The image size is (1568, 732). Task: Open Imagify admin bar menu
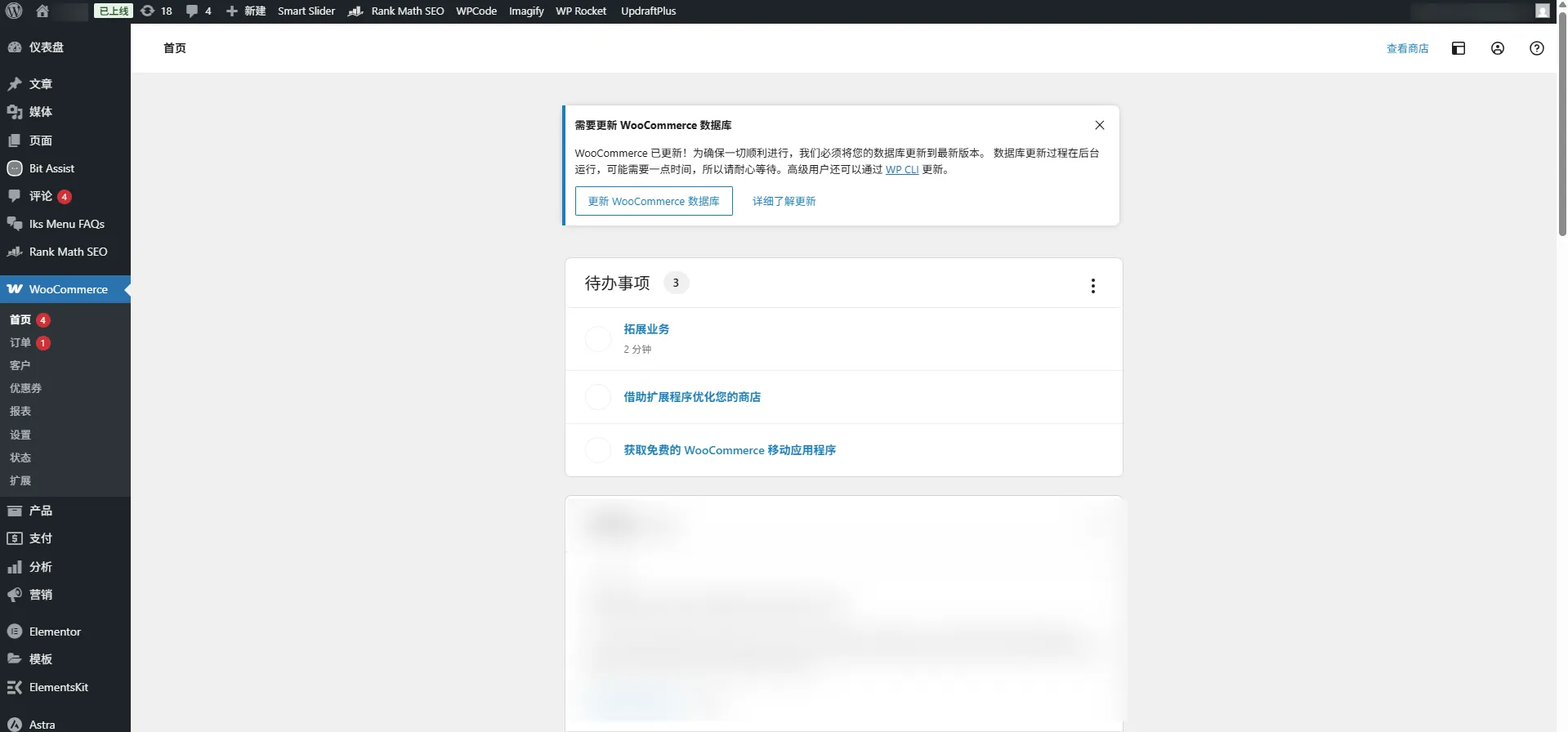[526, 11]
